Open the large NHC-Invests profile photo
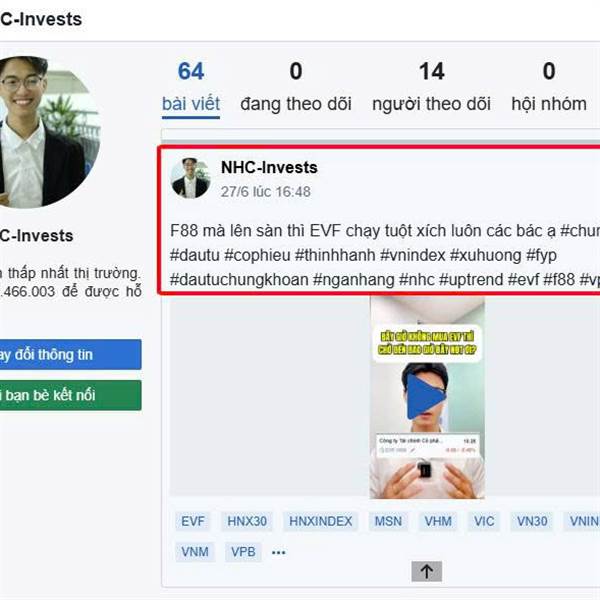Image resolution: width=600 pixels, height=600 pixels. [48, 132]
